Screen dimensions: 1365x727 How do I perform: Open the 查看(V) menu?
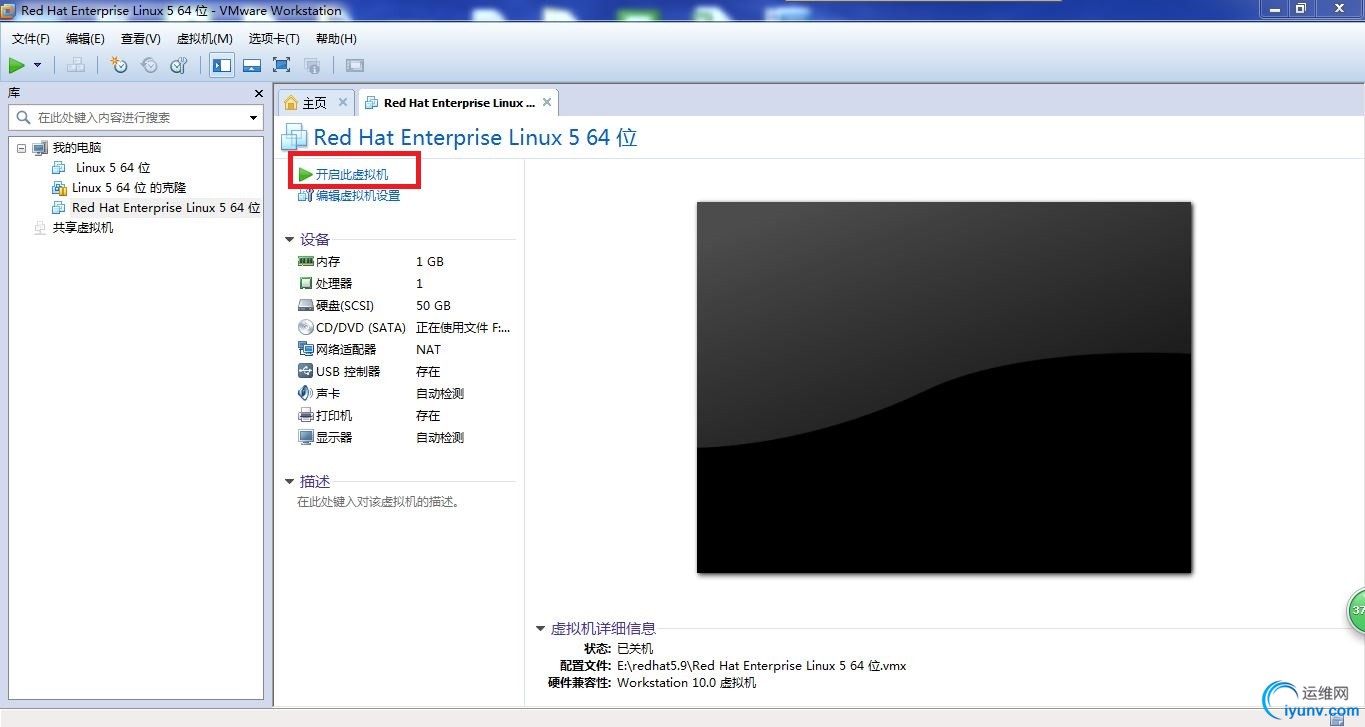[x=141, y=39]
